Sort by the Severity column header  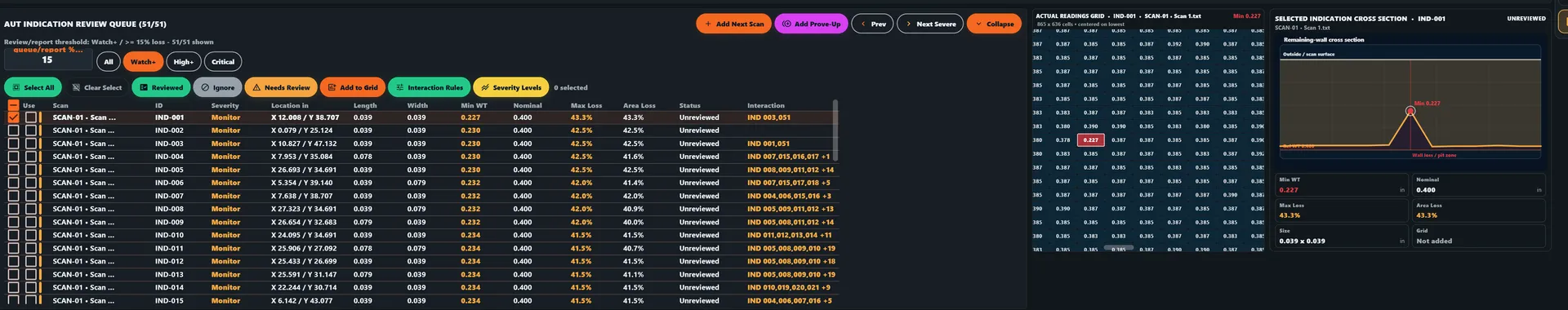225,105
